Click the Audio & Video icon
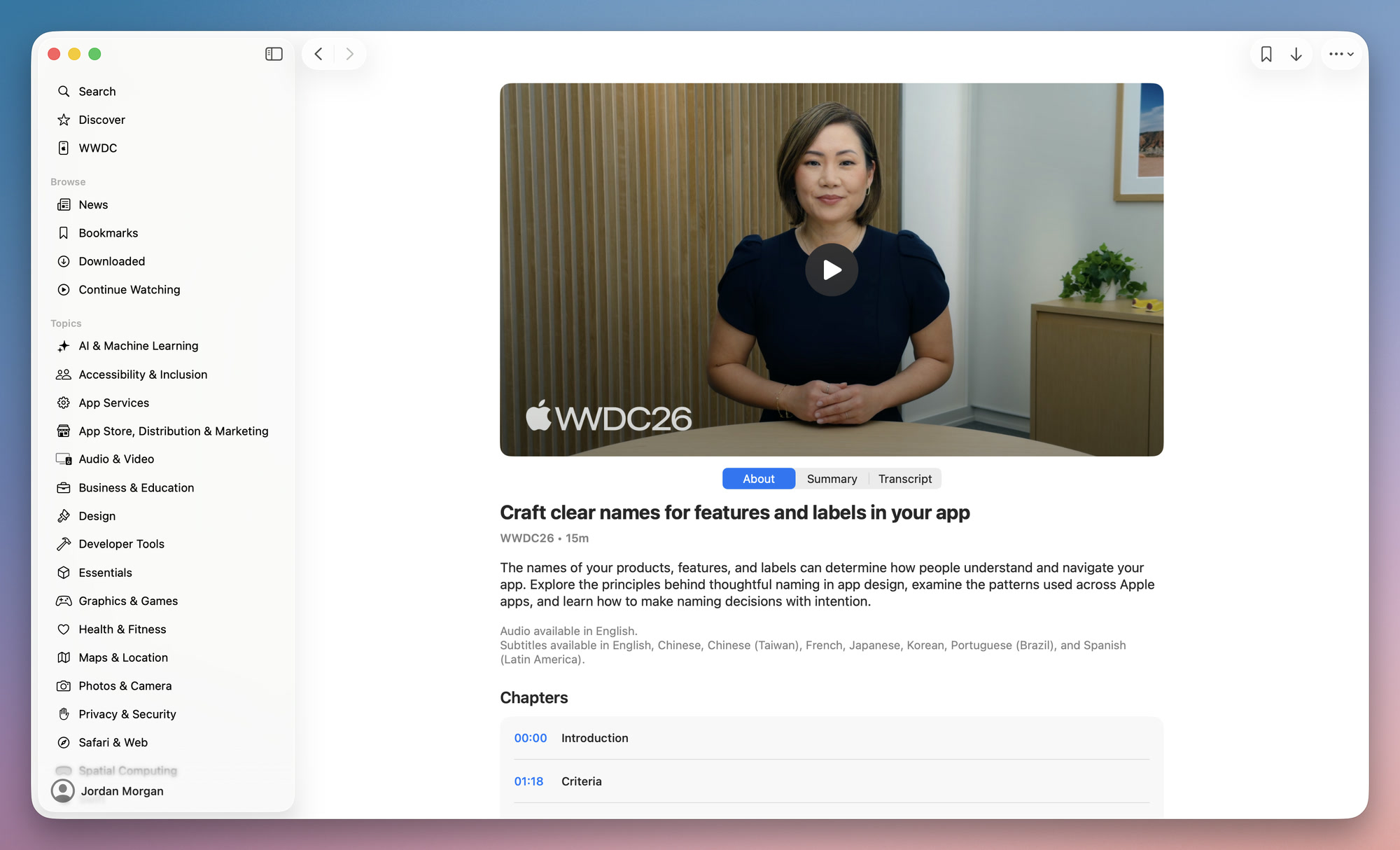The height and width of the screenshot is (850, 1400). tap(64, 459)
